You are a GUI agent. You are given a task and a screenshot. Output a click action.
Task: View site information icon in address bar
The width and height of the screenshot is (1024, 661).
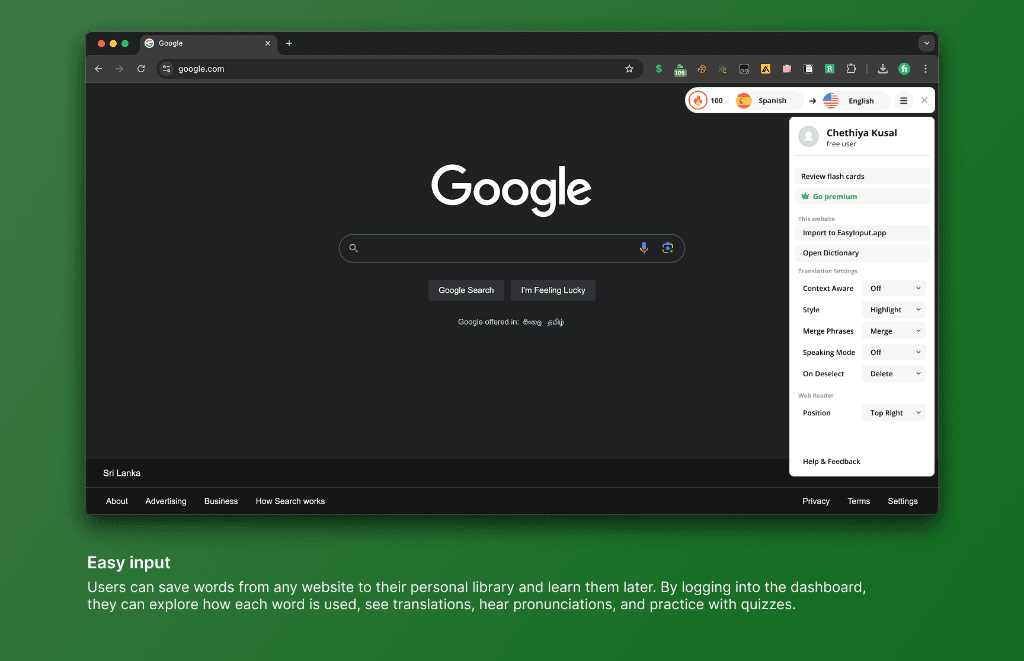point(167,69)
